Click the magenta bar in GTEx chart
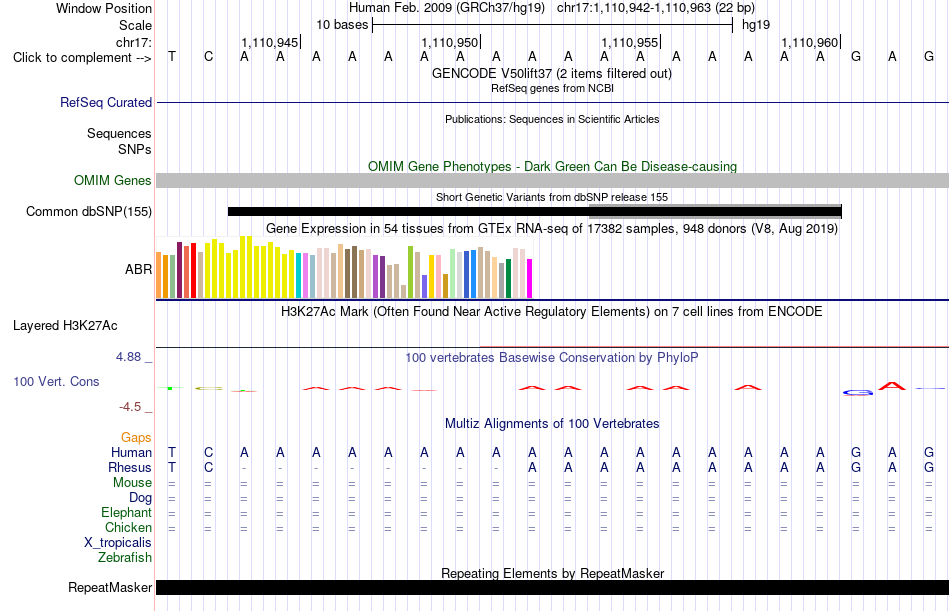The image size is (950, 611). [530, 279]
